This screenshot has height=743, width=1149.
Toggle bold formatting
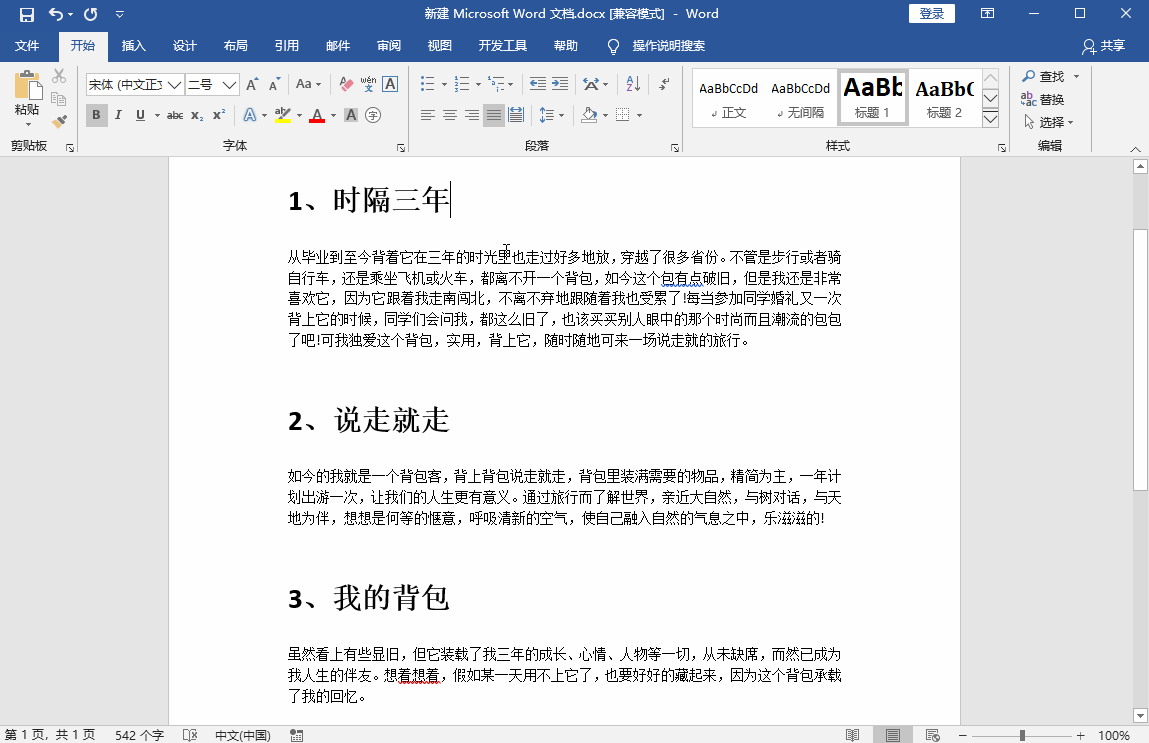click(96, 115)
